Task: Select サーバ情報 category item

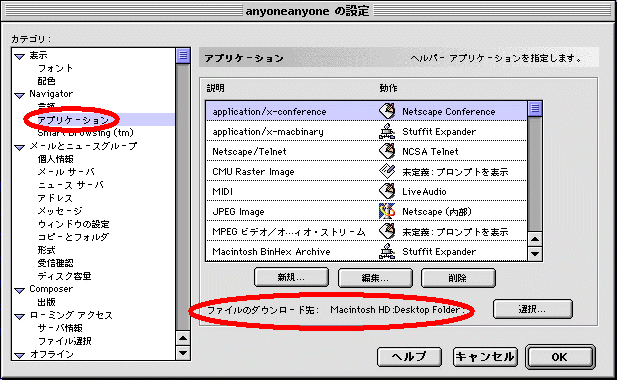Action: click(60, 328)
